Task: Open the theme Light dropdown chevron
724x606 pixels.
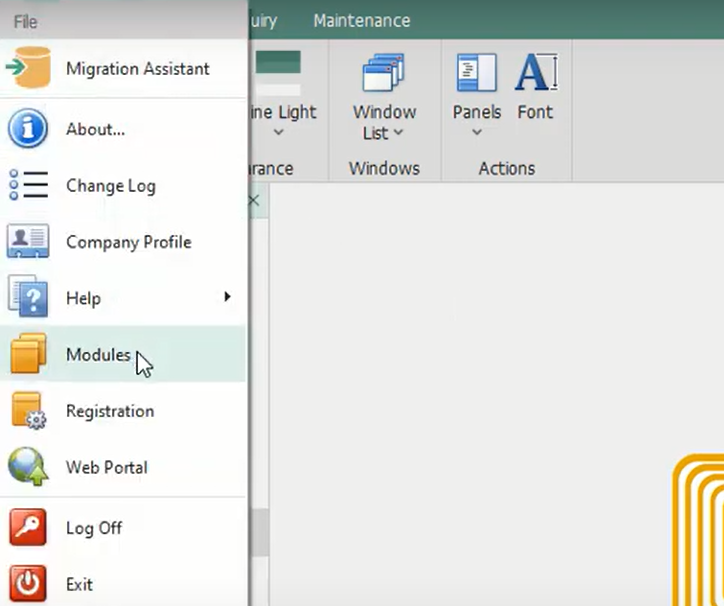Action: click(278, 133)
